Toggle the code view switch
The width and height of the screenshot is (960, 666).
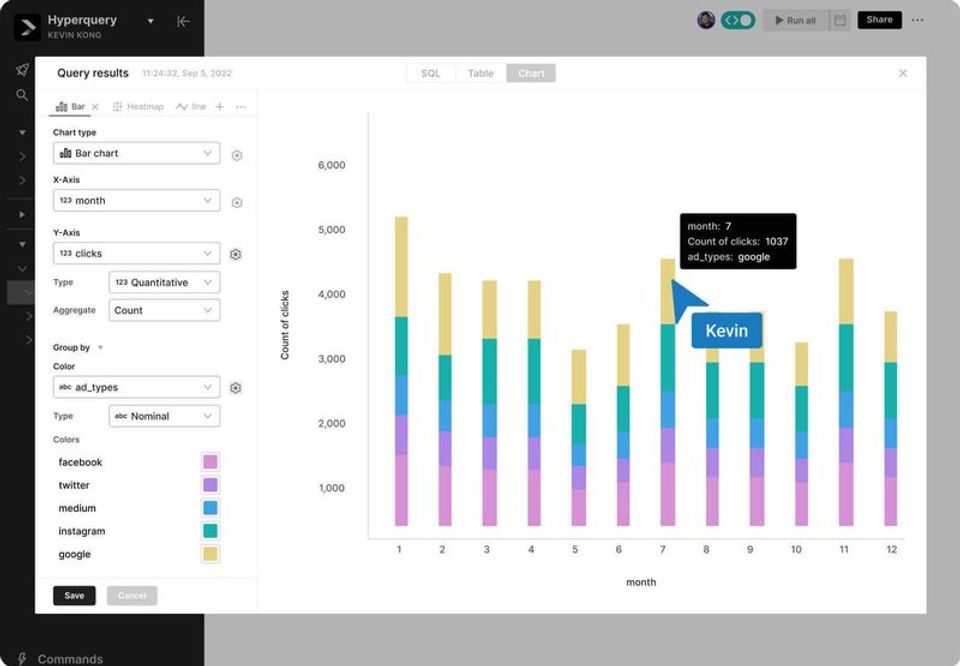[738, 20]
